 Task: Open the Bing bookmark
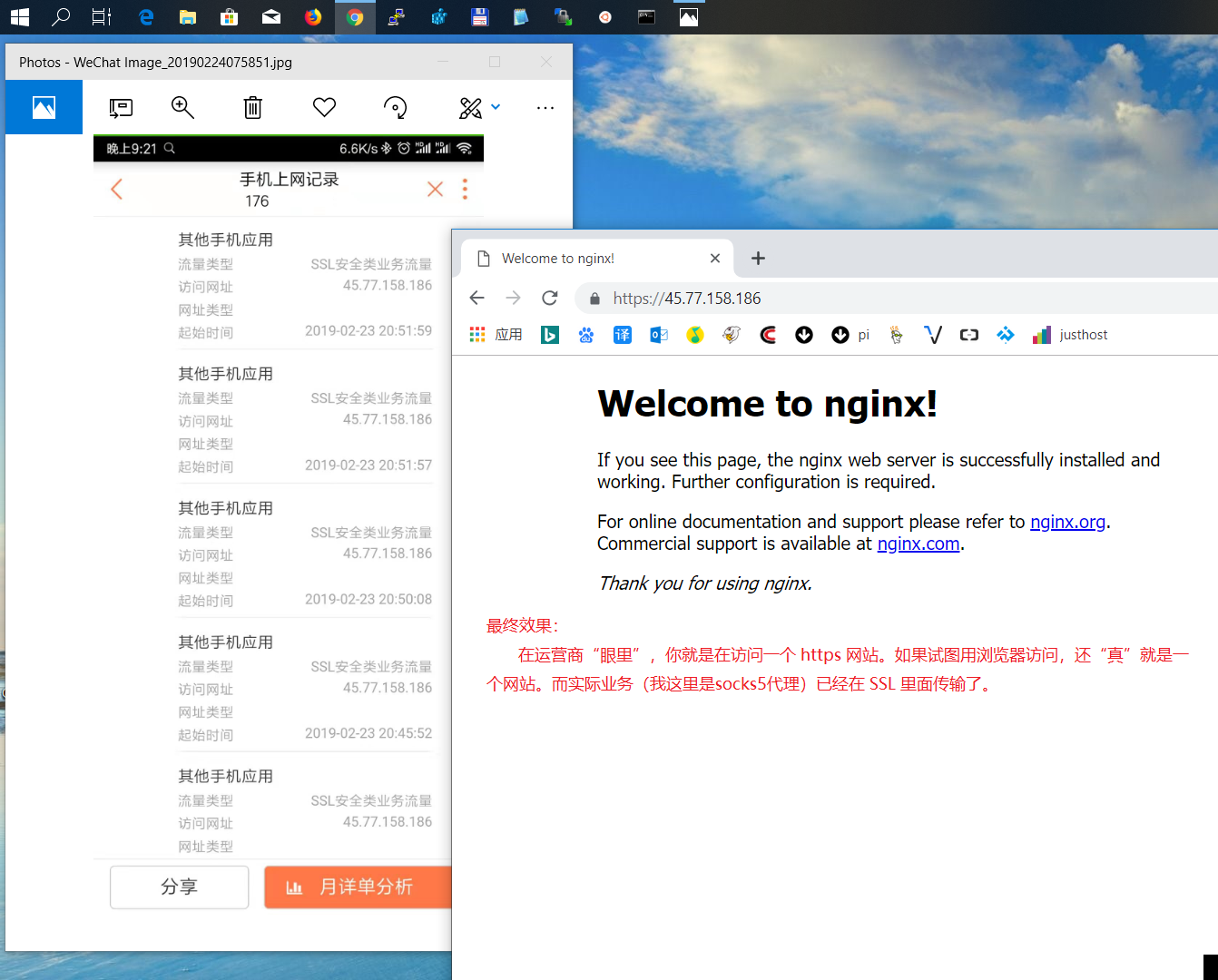pyautogui.click(x=550, y=335)
